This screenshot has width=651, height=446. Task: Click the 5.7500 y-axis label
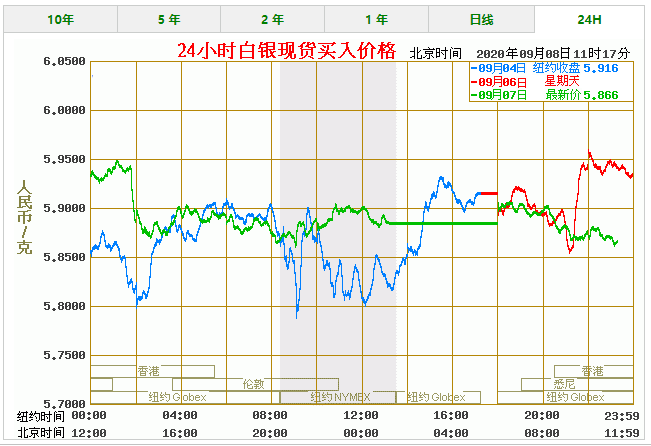click(64, 355)
